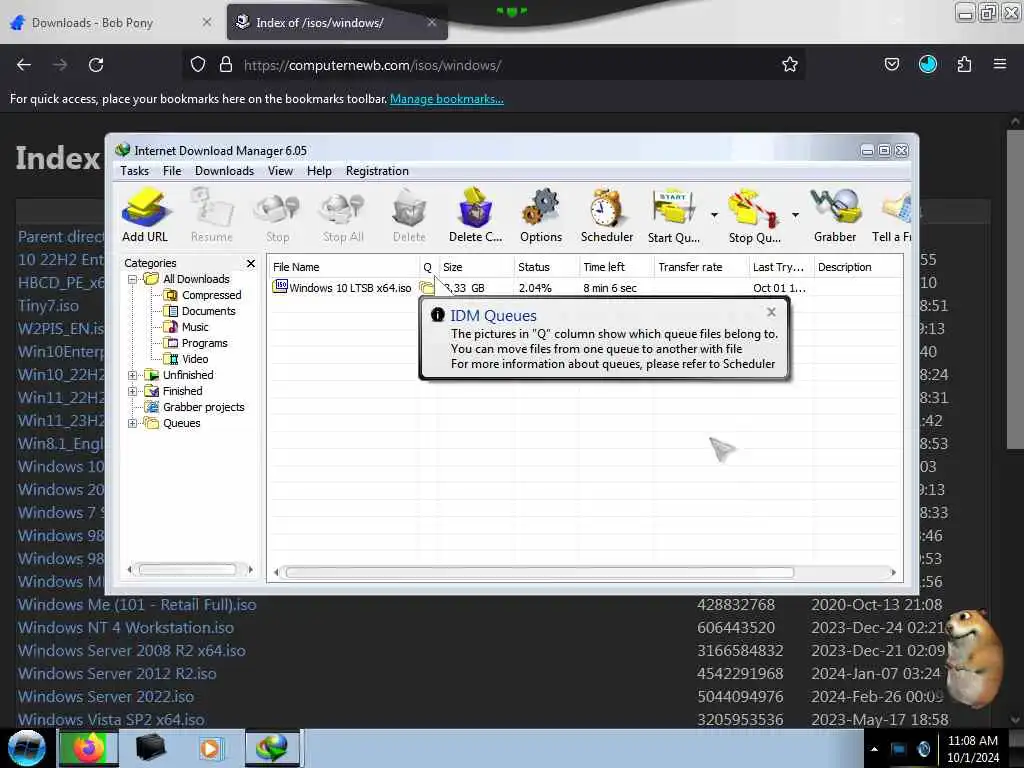The width and height of the screenshot is (1024, 768).
Task: Open IDM Options gear icon
Action: point(541,215)
